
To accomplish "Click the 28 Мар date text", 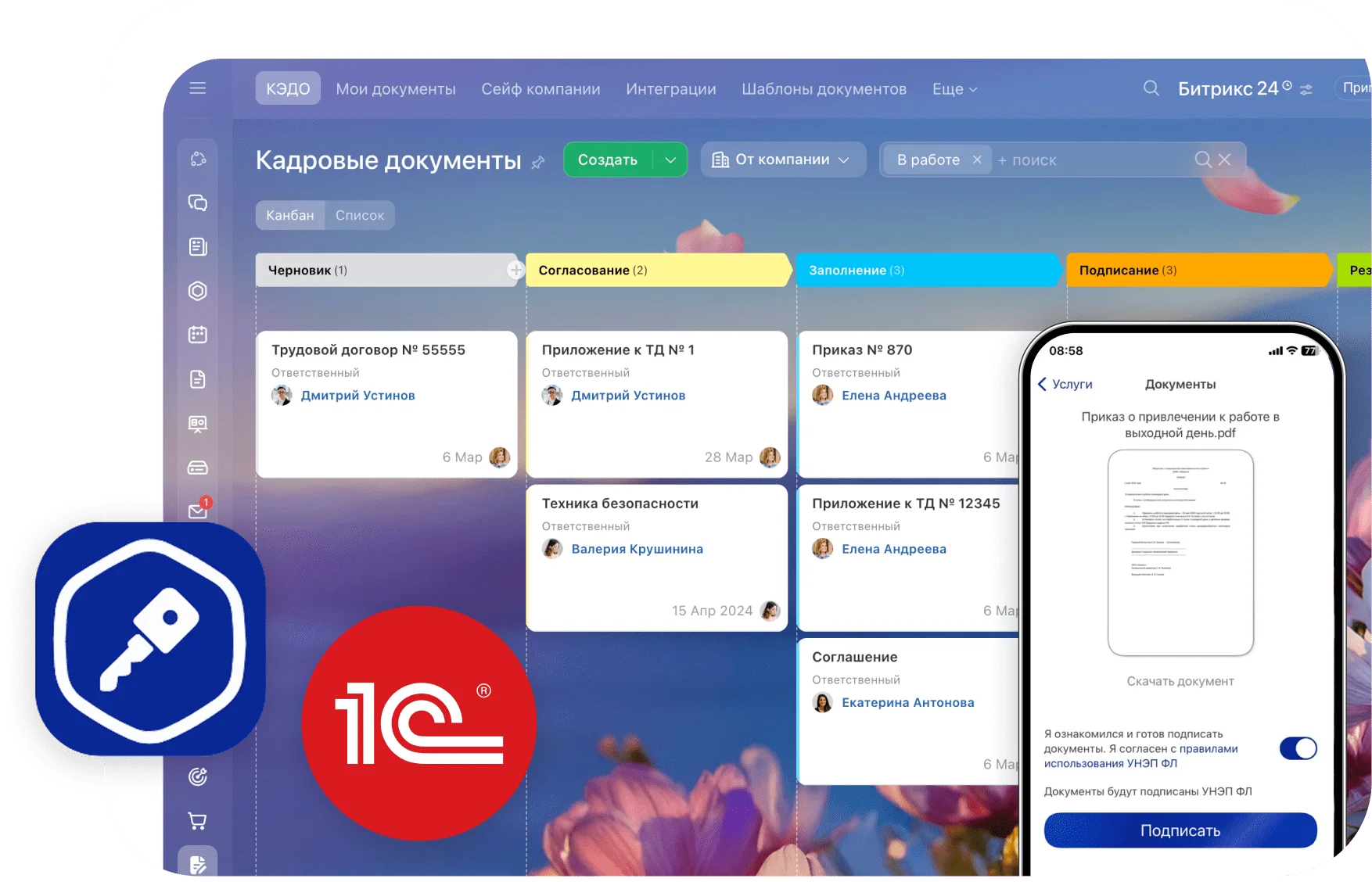I will [728, 457].
